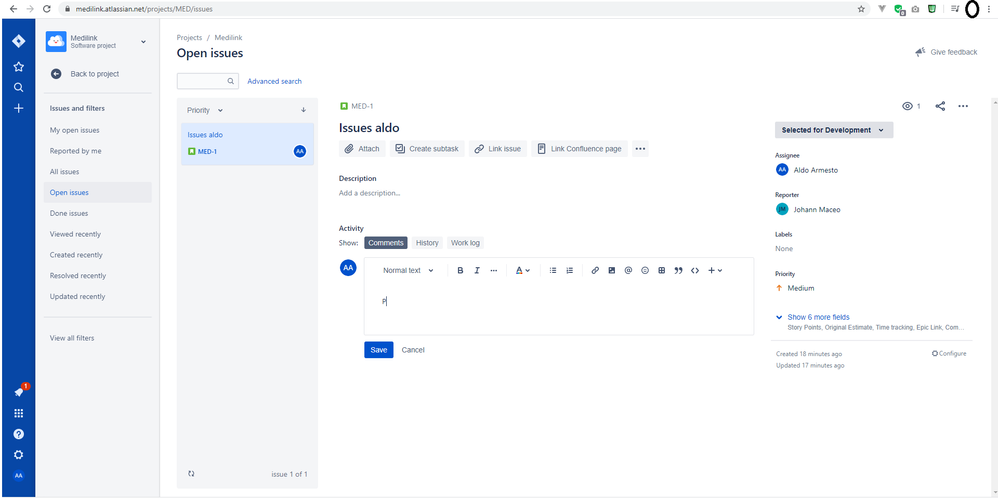Cancel the comment
998x498 pixels.
tap(413, 350)
